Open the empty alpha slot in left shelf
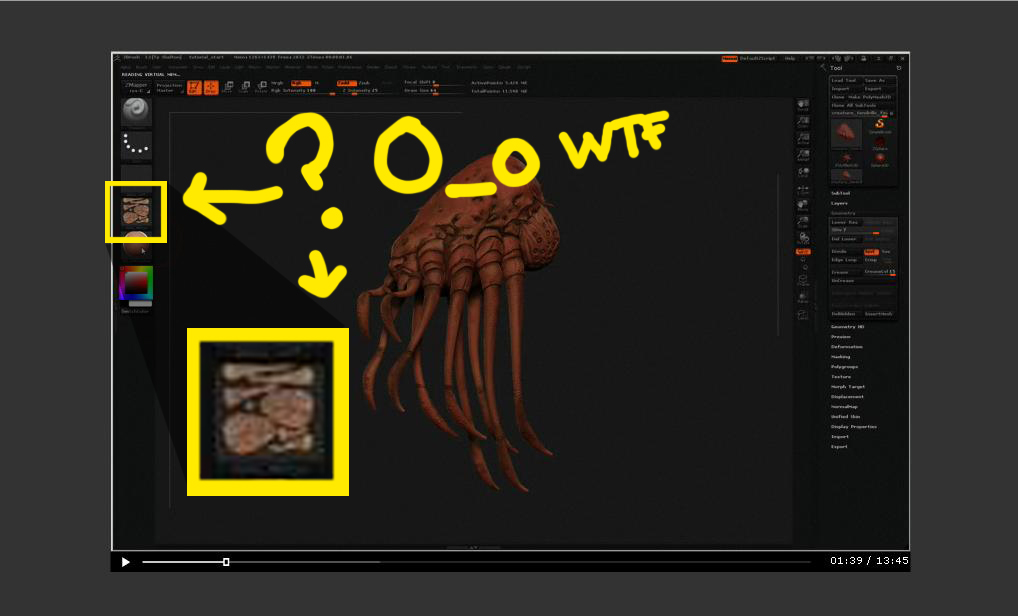 click(x=136, y=173)
